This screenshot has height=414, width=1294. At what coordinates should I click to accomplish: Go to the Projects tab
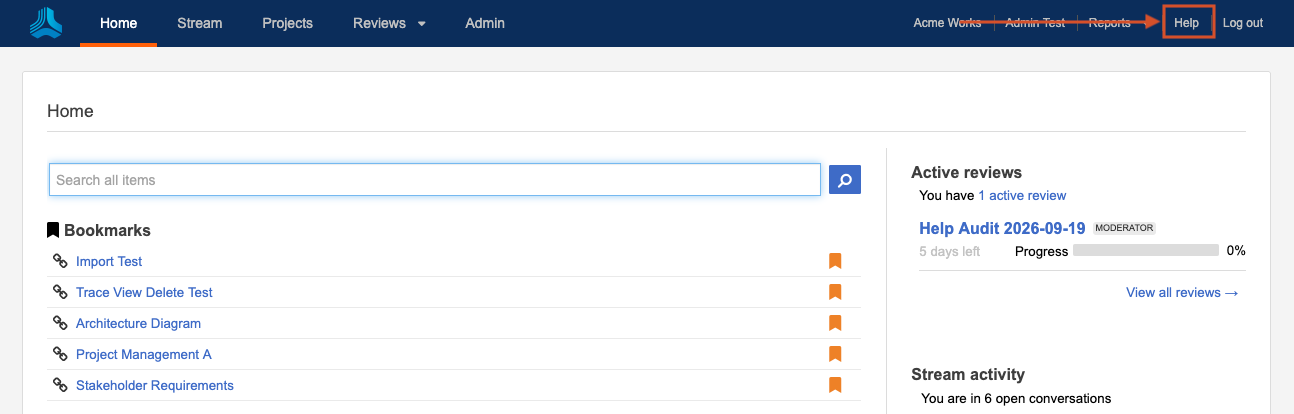(x=287, y=23)
